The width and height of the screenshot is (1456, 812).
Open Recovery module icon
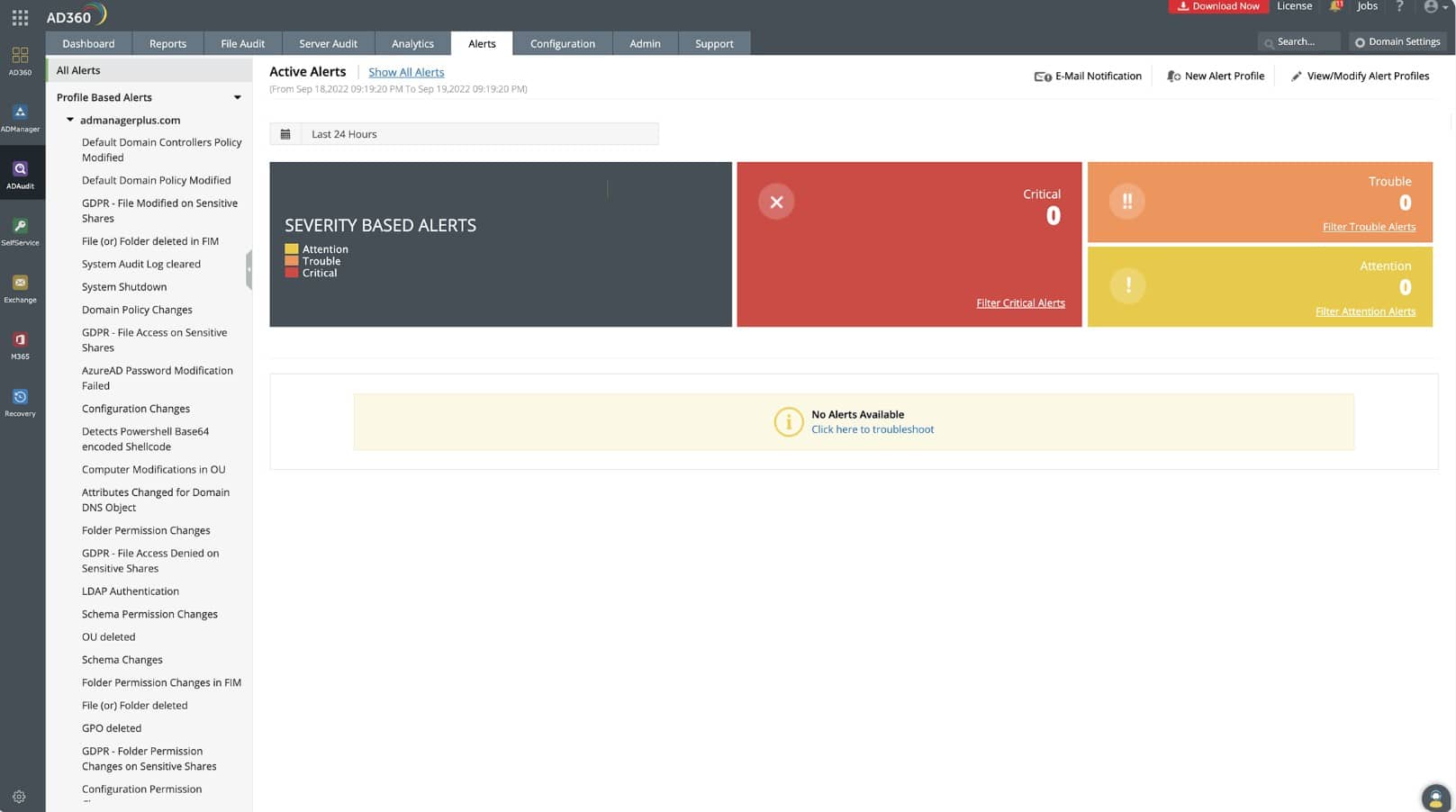click(x=20, y=403)
